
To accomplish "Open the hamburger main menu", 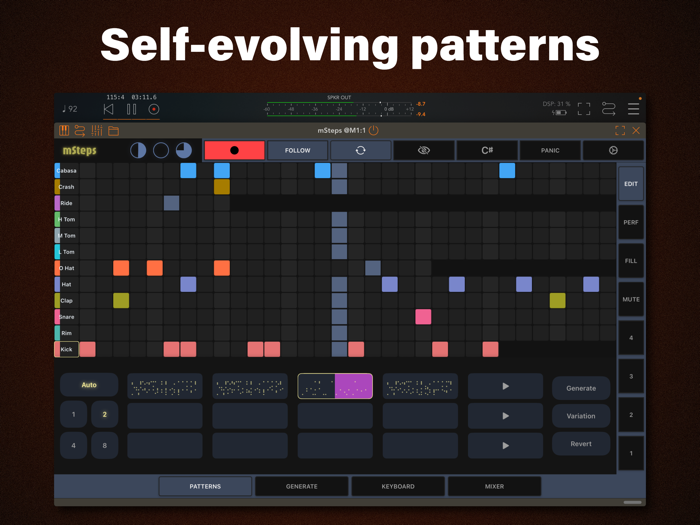I will pyautogui.click(x=633, y=109).
